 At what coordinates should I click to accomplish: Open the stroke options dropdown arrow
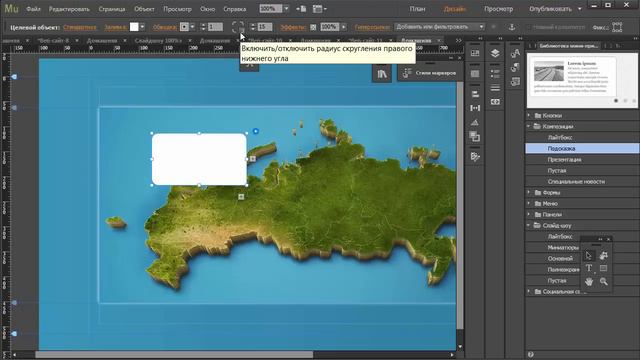point(192,27)
